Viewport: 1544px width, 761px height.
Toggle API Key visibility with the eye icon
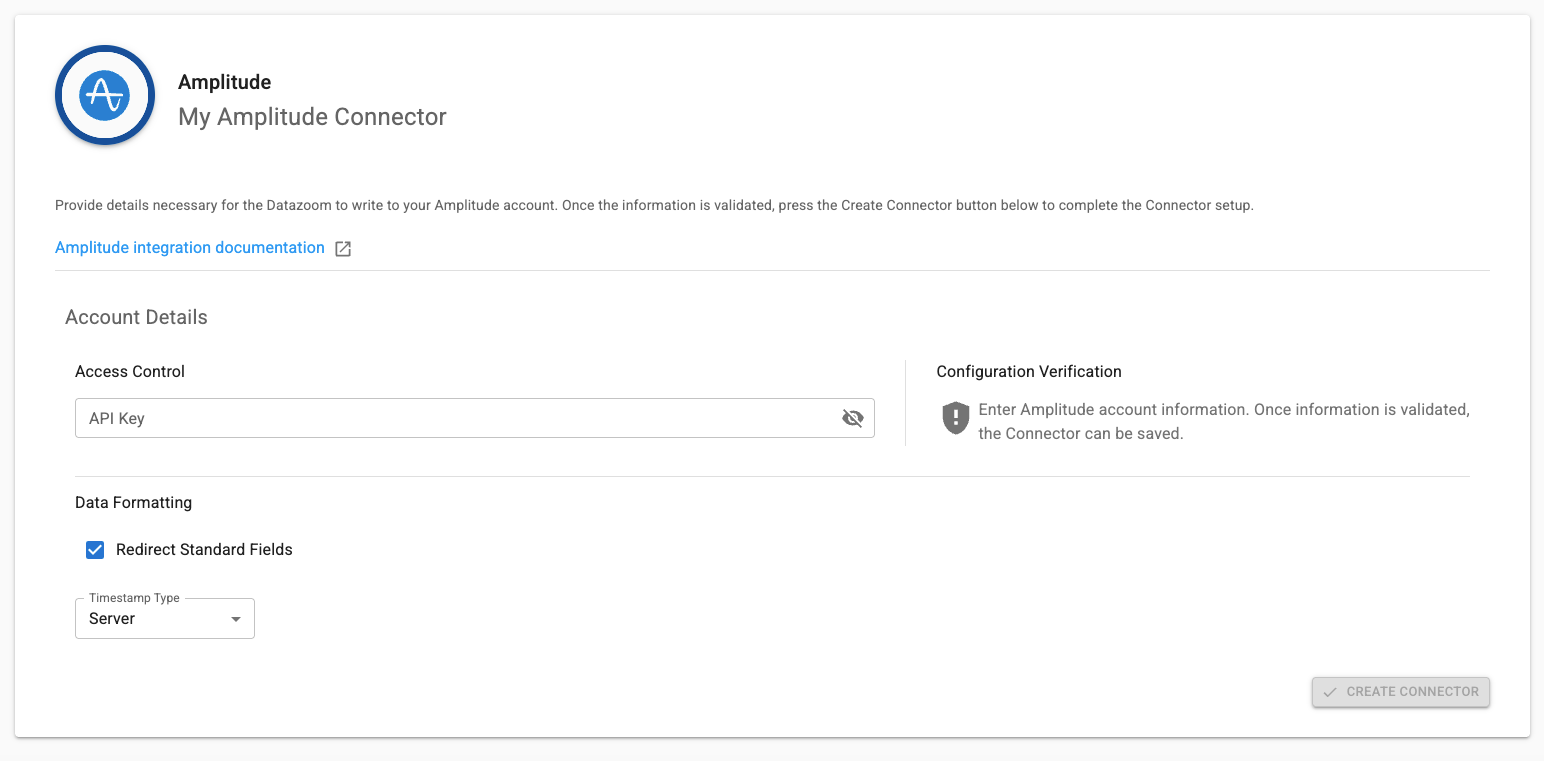852,418
